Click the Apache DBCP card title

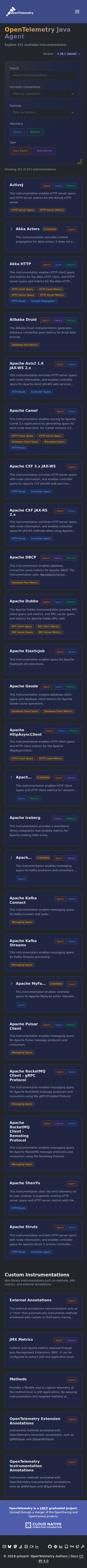[23, 558]
